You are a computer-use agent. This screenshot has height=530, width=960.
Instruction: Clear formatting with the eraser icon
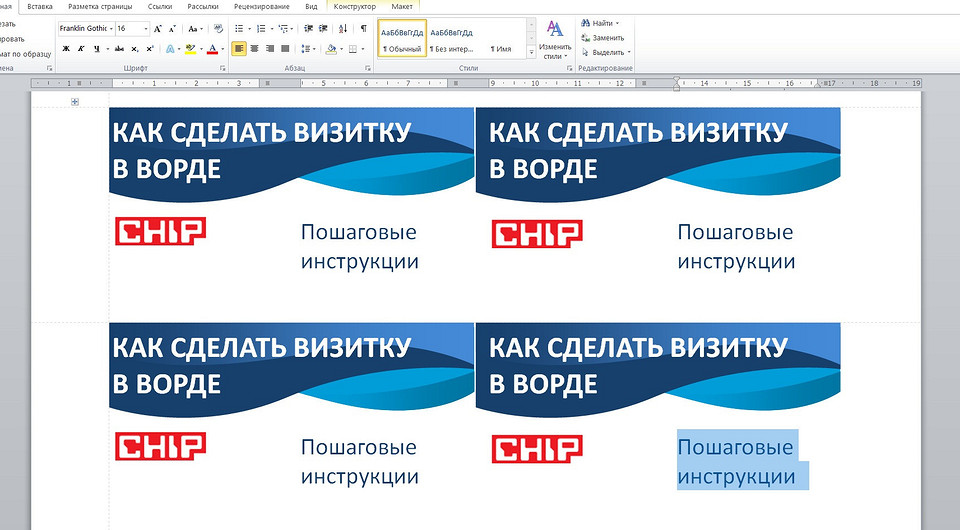[218, 29]
